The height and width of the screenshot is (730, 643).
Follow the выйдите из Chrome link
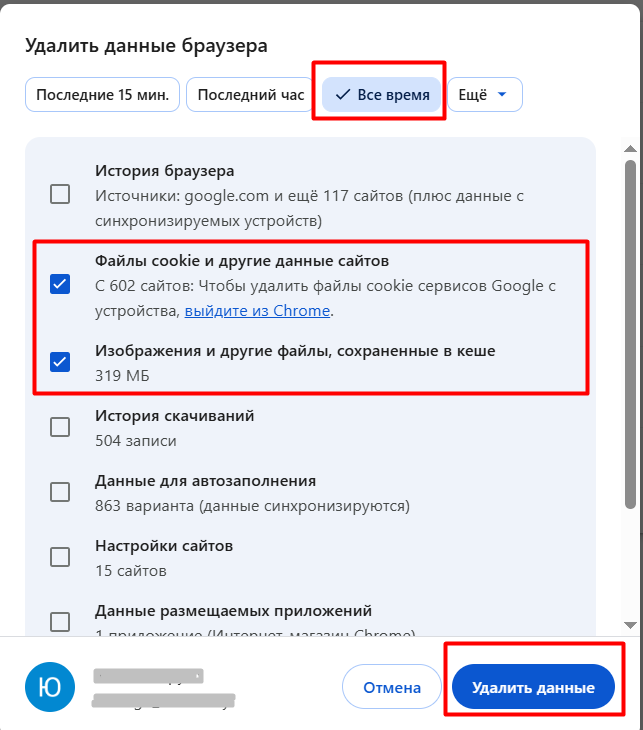(x=257, y=311)
